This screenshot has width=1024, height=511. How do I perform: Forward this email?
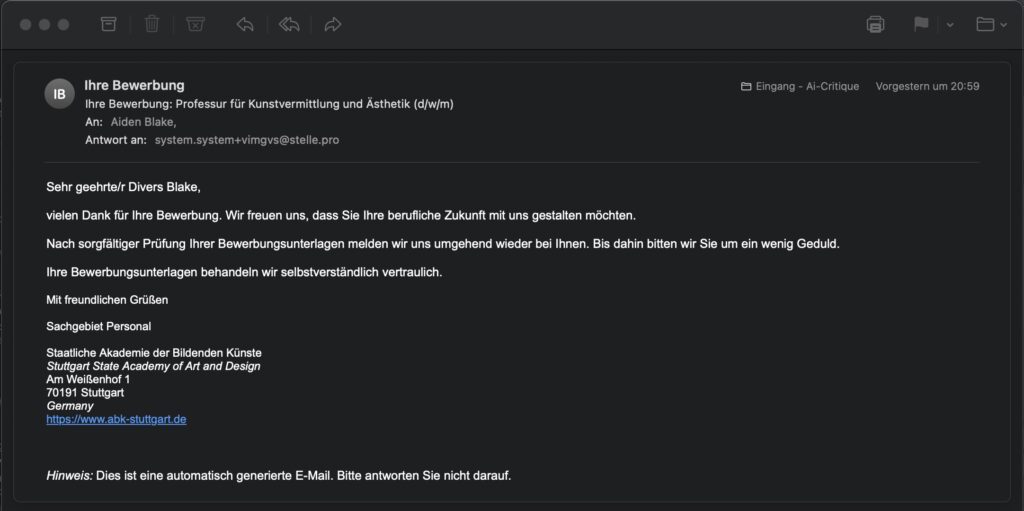[333, 24]
